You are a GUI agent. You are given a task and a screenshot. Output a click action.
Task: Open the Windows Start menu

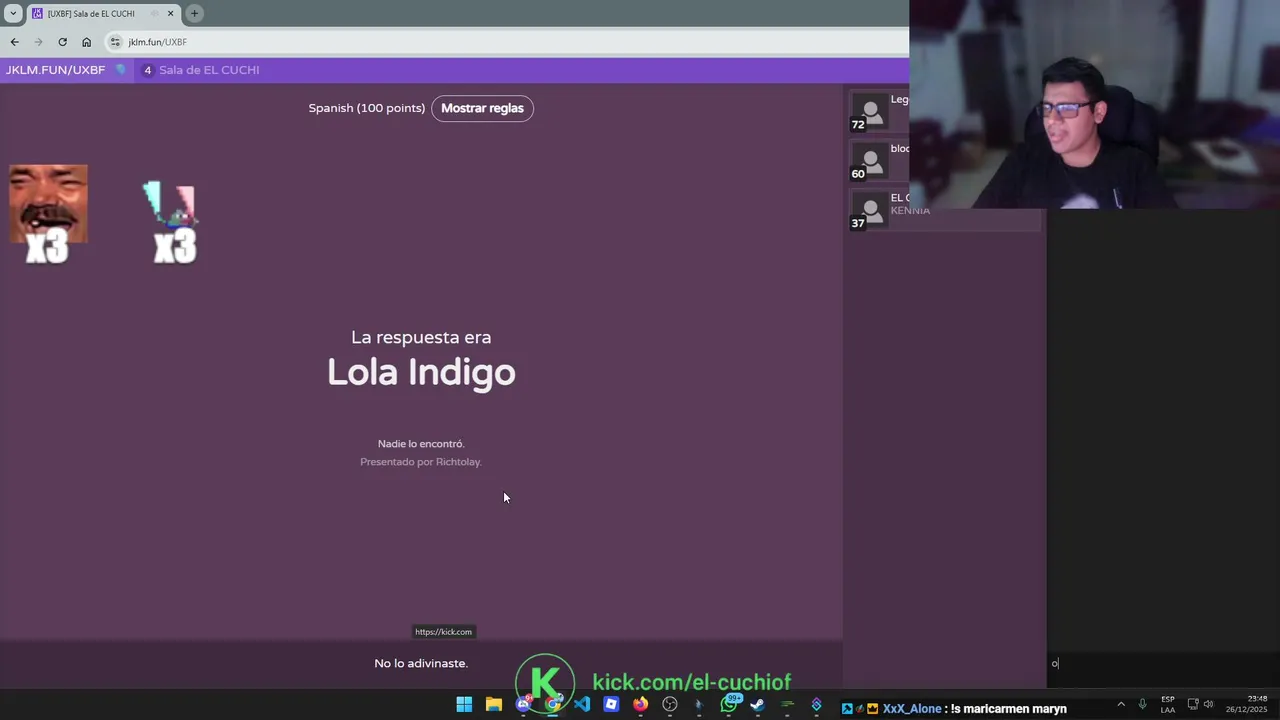point(464,705)
